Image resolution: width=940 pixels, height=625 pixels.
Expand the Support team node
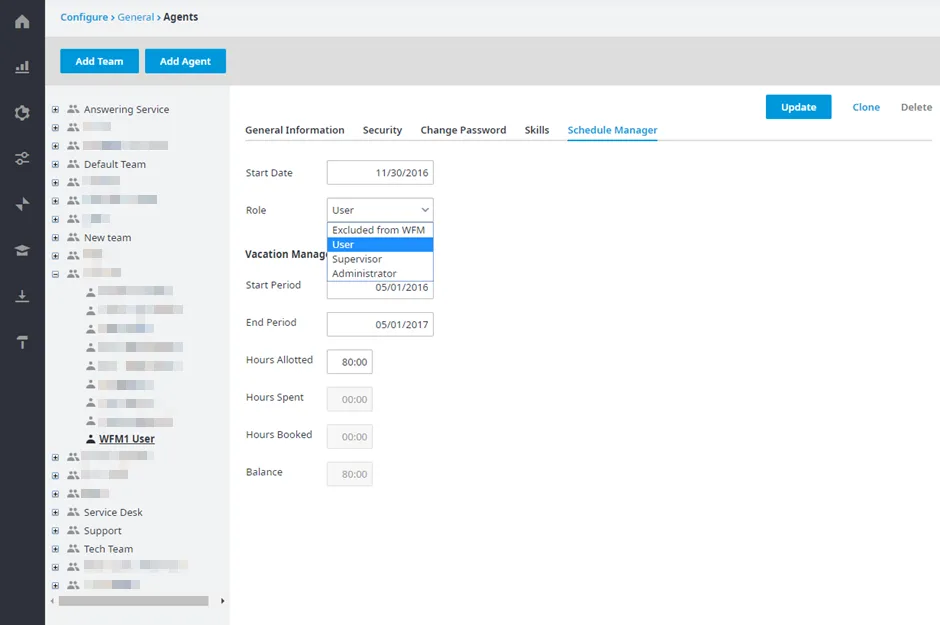point(55,531)
